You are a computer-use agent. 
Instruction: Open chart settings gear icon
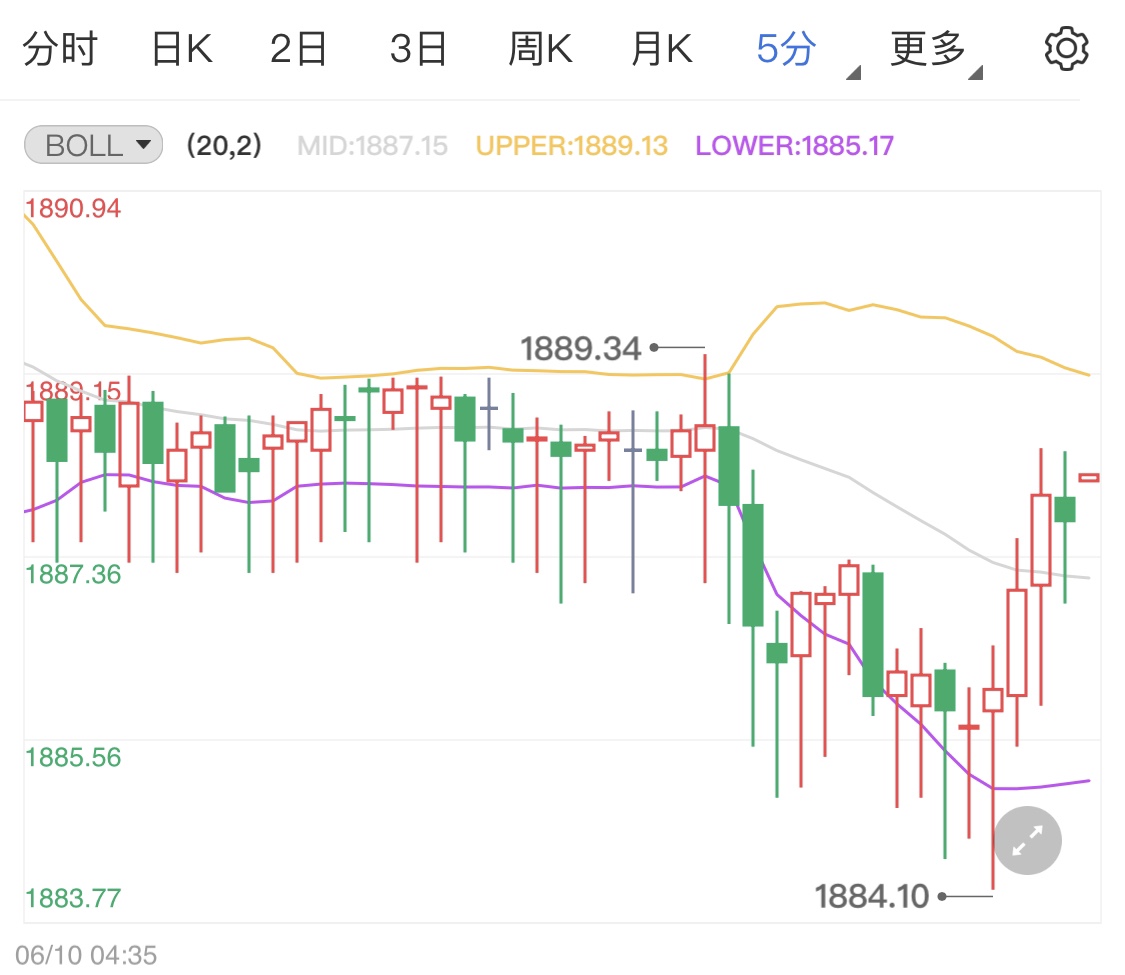[1066, 49]
